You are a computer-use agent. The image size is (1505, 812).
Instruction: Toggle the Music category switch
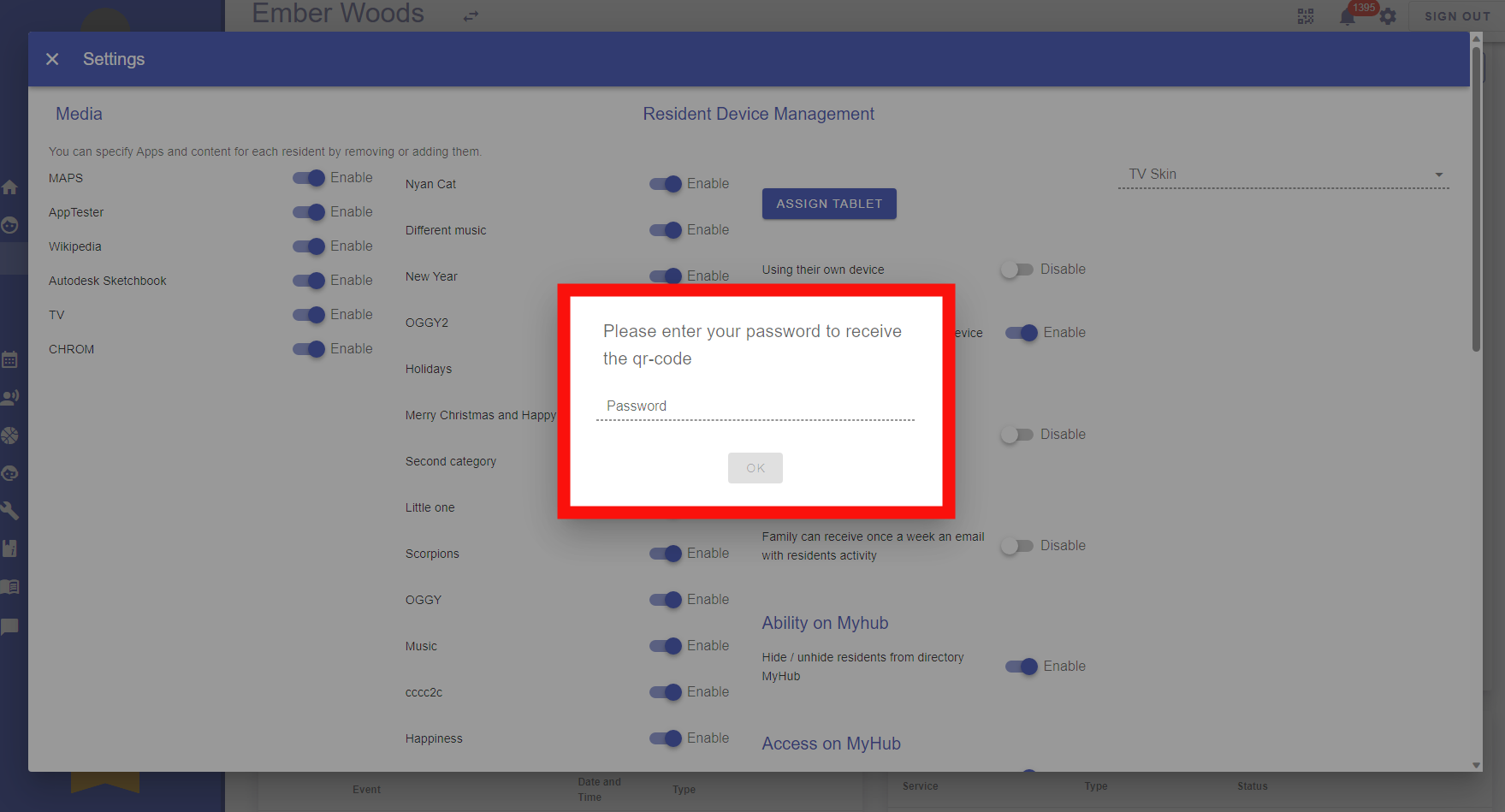(x=666, y=646)
